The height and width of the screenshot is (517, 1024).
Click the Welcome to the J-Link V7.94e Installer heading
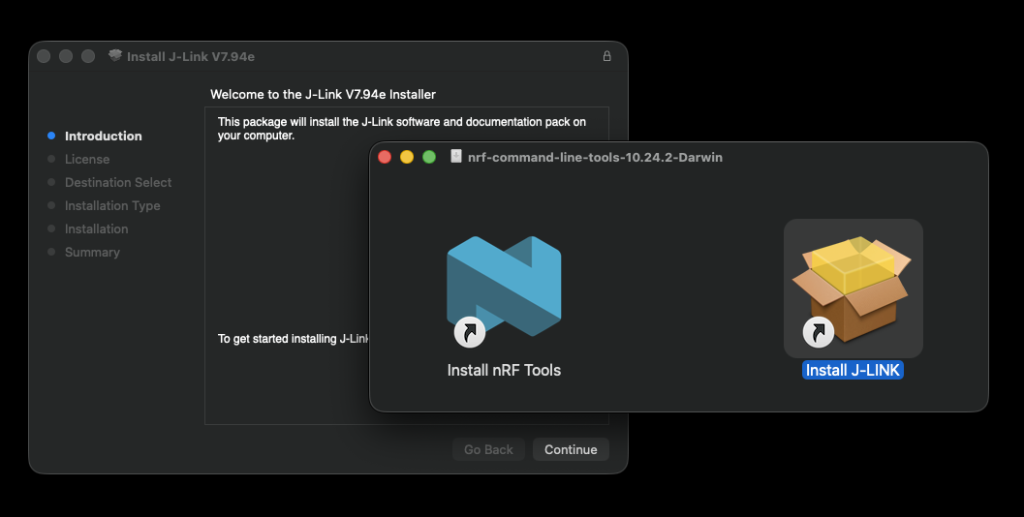pos(323,94)
